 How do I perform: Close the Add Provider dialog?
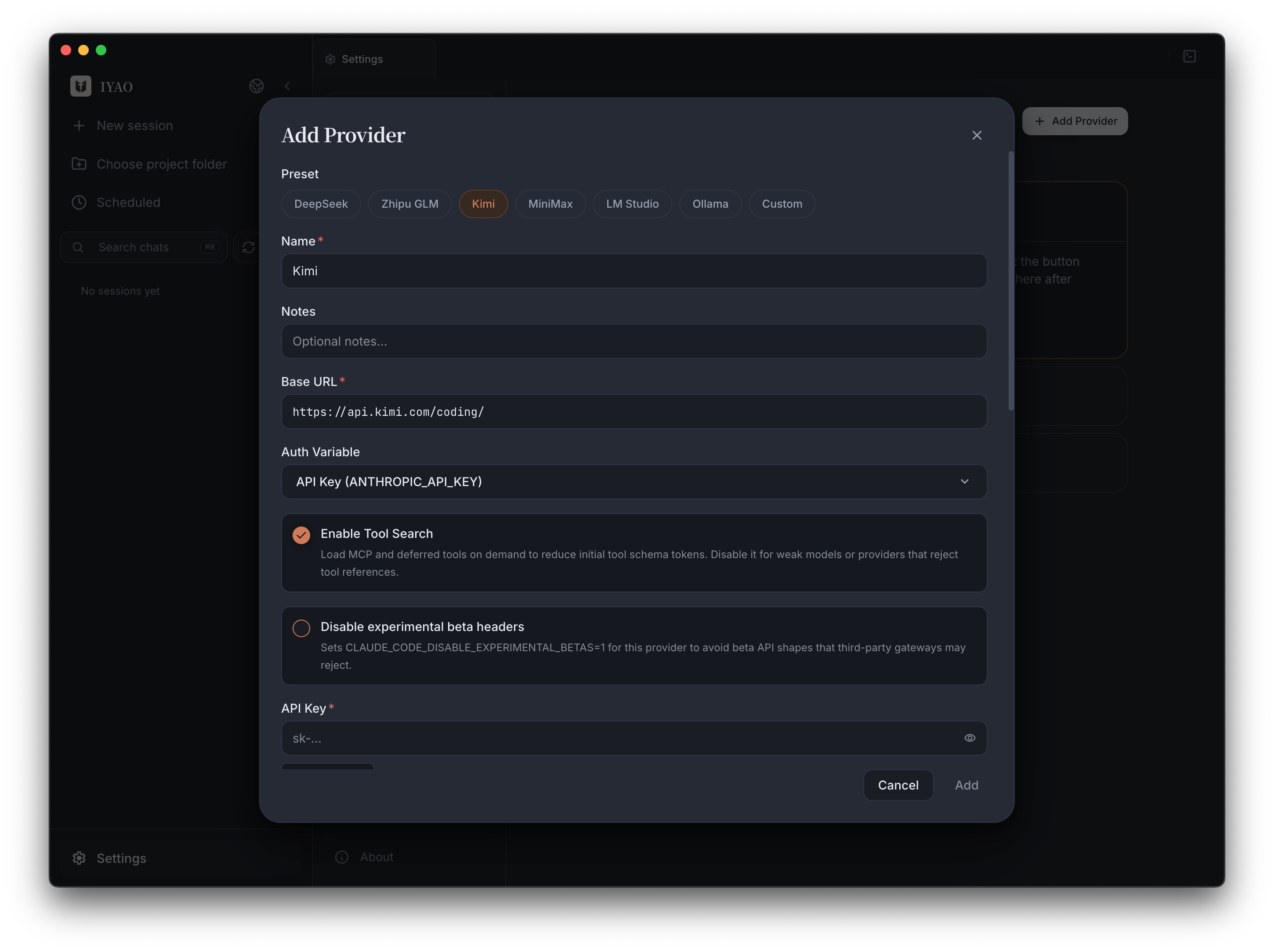pos(977,135)
